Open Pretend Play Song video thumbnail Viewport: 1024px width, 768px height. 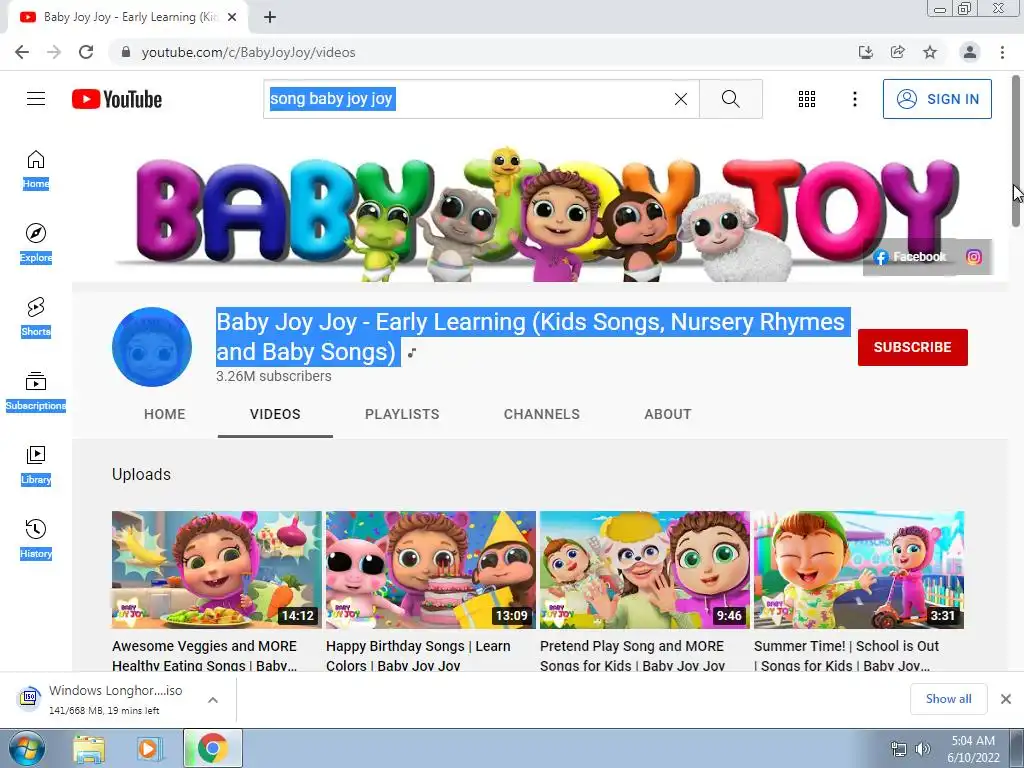(x=645, y=569)
